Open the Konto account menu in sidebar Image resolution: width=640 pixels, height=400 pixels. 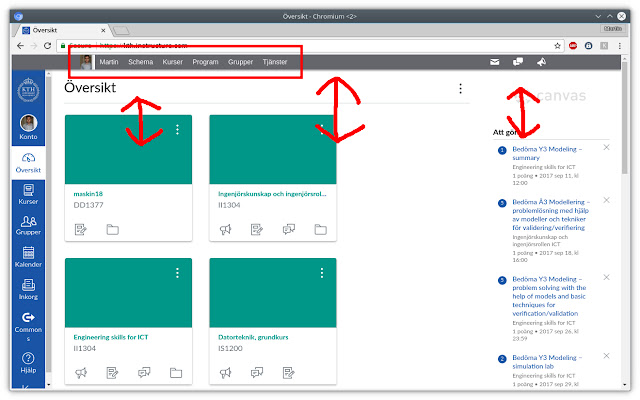28,127
